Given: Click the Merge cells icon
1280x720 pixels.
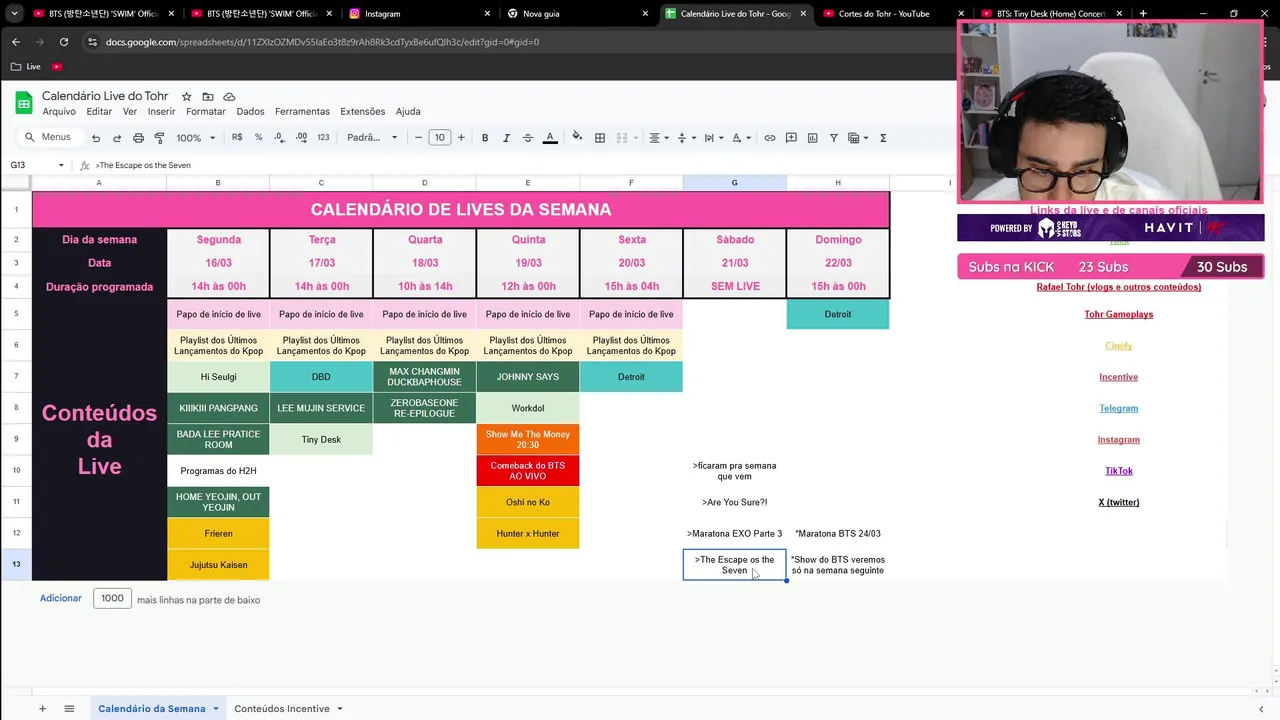Looking at the screenshot, I should pyautogui.click(x=622, y=138).
